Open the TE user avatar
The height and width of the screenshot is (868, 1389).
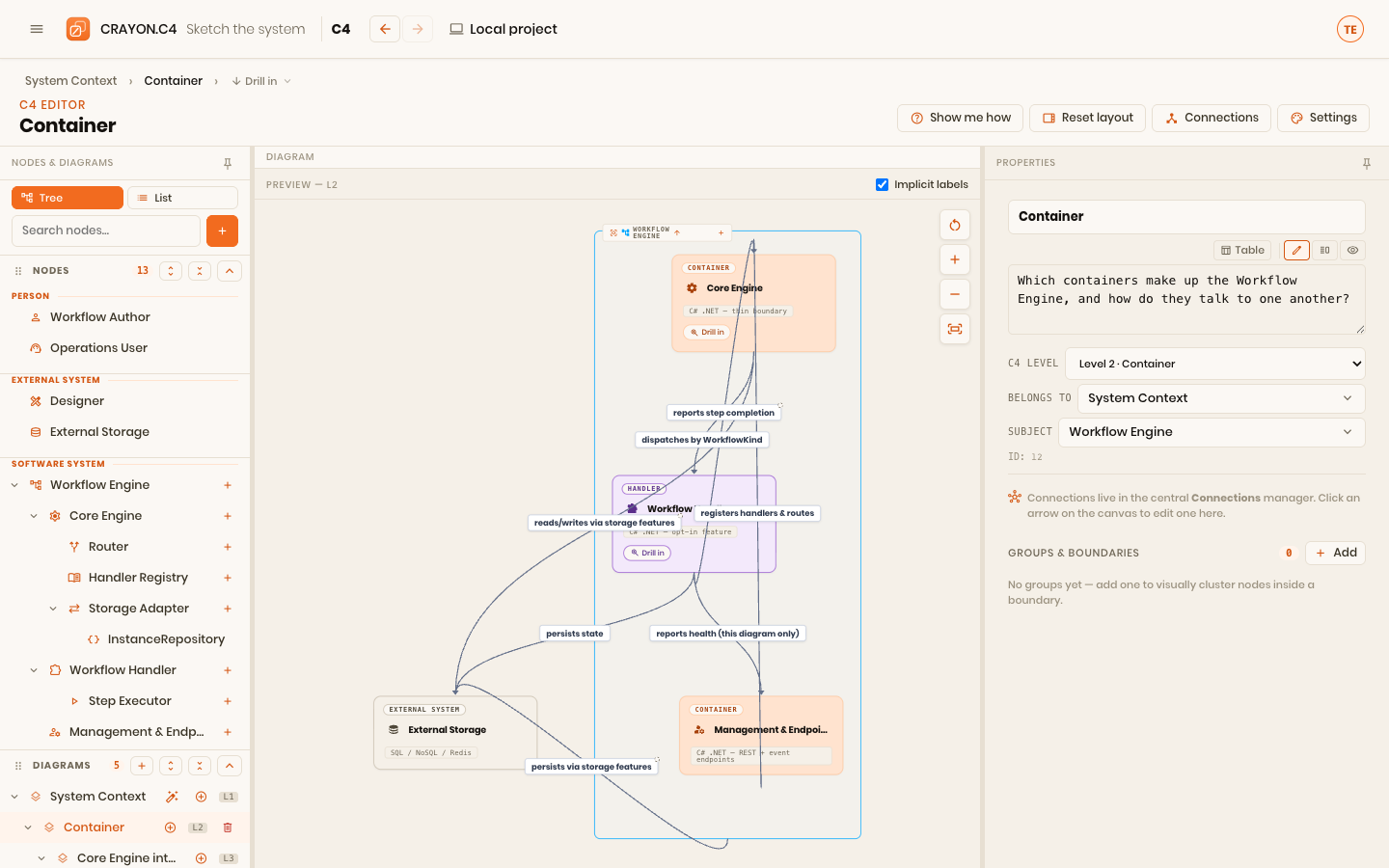tap(1350, 29)
